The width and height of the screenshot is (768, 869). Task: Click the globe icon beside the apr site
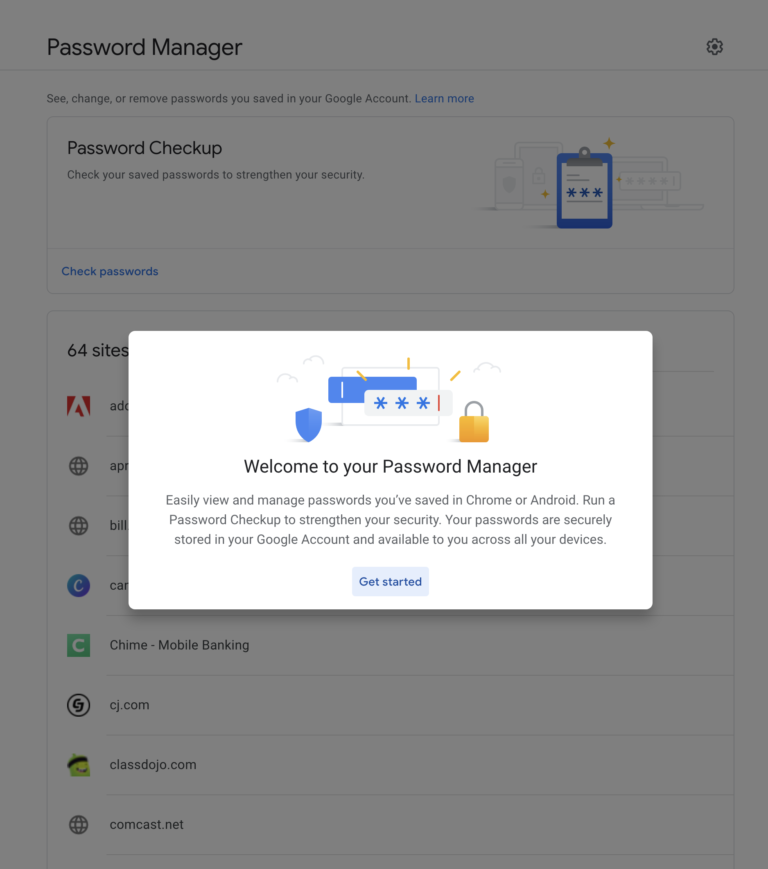(x=78, y=465)
